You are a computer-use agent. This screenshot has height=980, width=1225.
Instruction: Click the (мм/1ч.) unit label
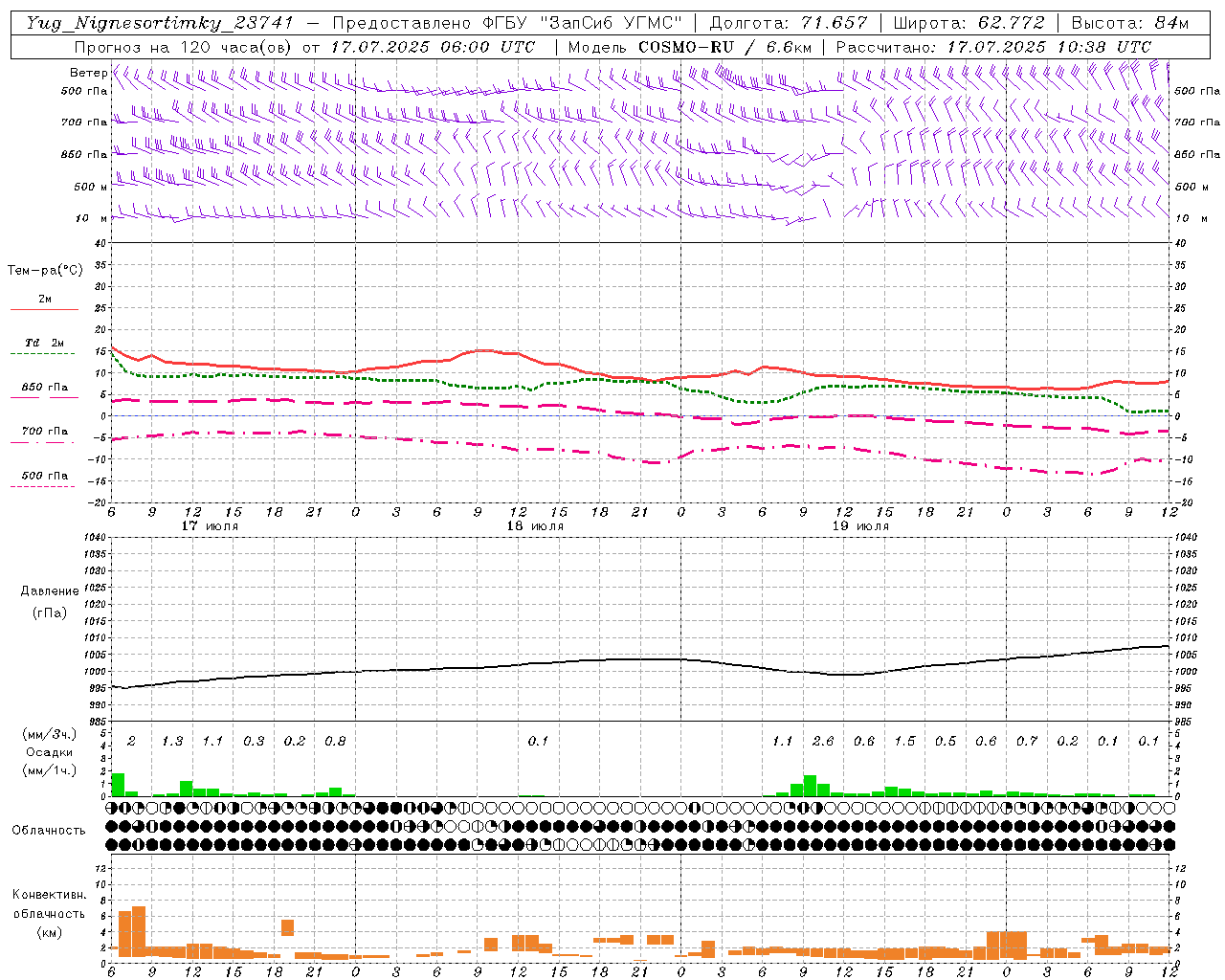tap(49, 770)
